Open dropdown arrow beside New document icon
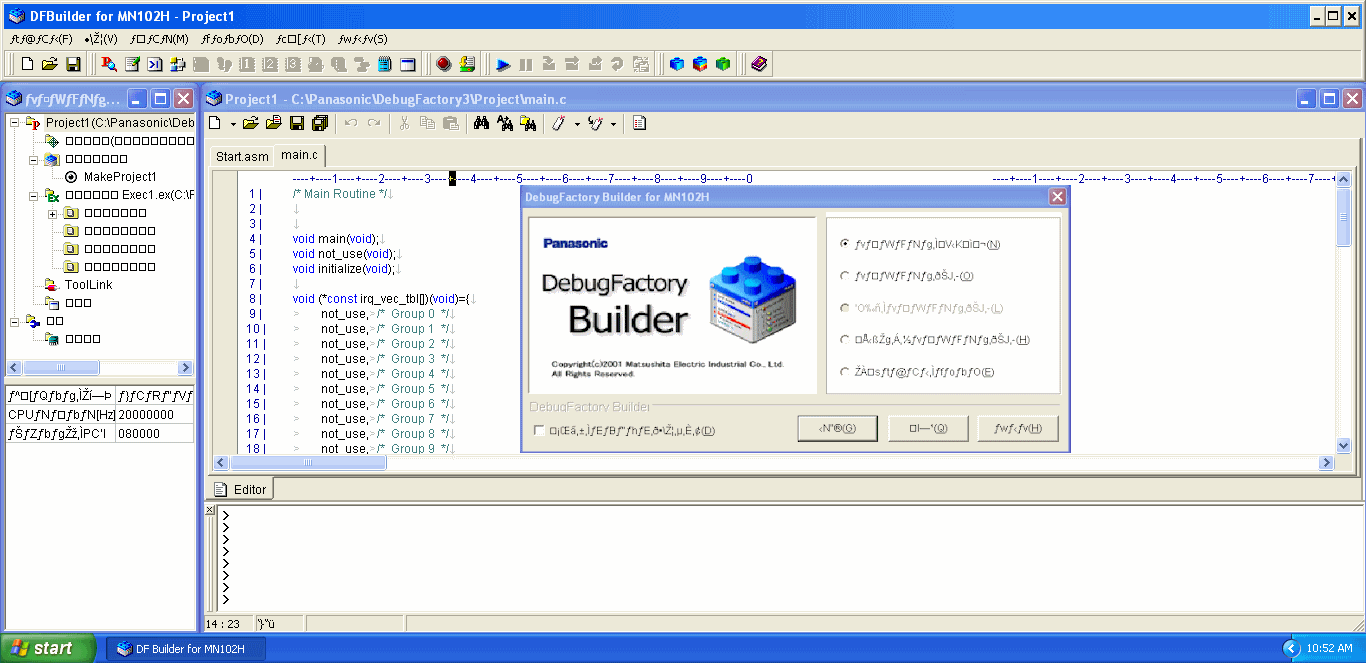This screenshot has width=1366, height=663. click(x=232, y=124)
